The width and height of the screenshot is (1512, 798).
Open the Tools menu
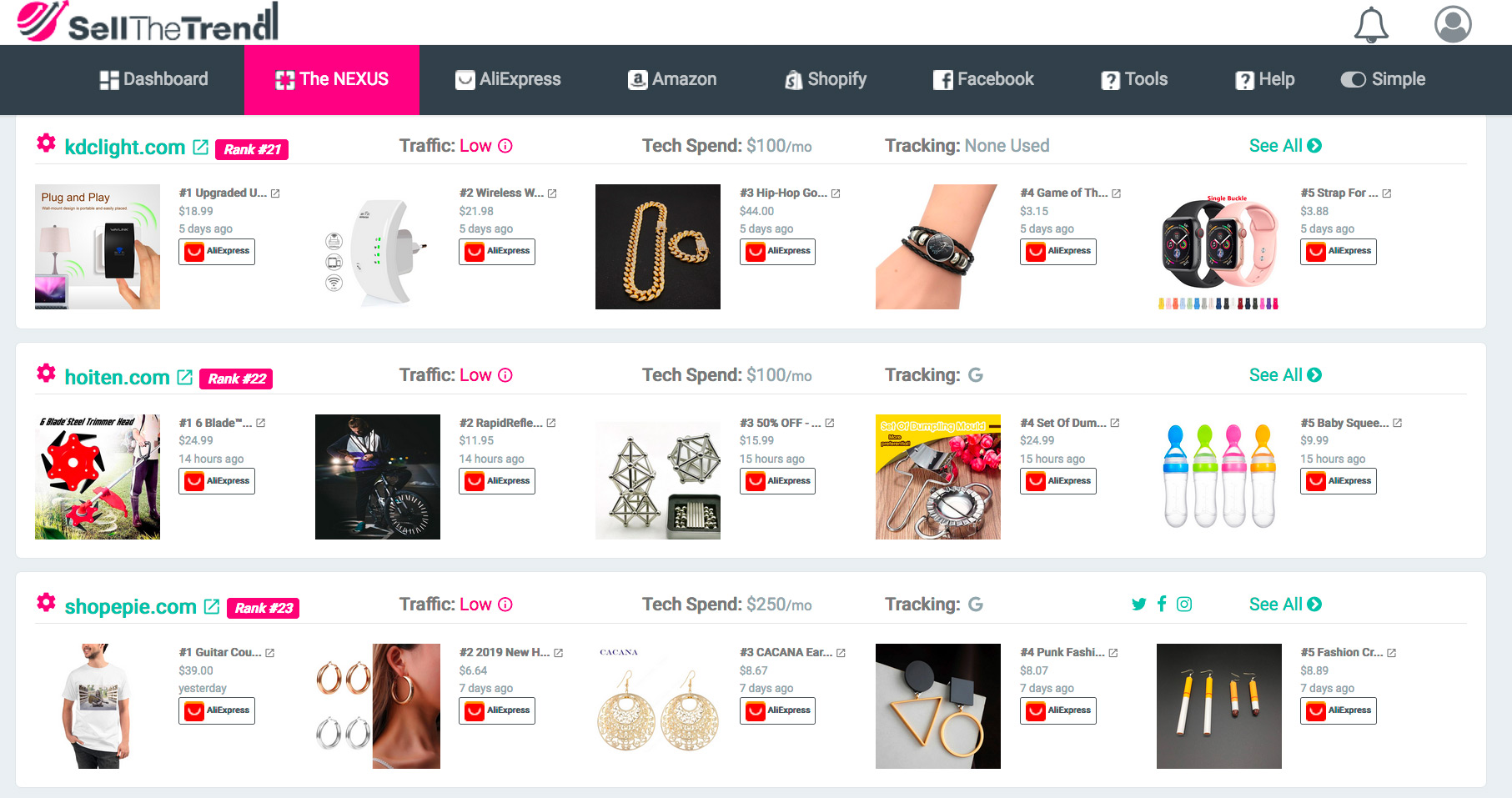pos(1134,79)
